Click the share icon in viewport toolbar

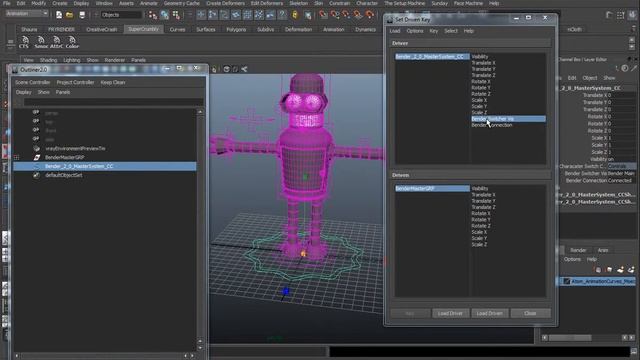[x=244, y=69]
